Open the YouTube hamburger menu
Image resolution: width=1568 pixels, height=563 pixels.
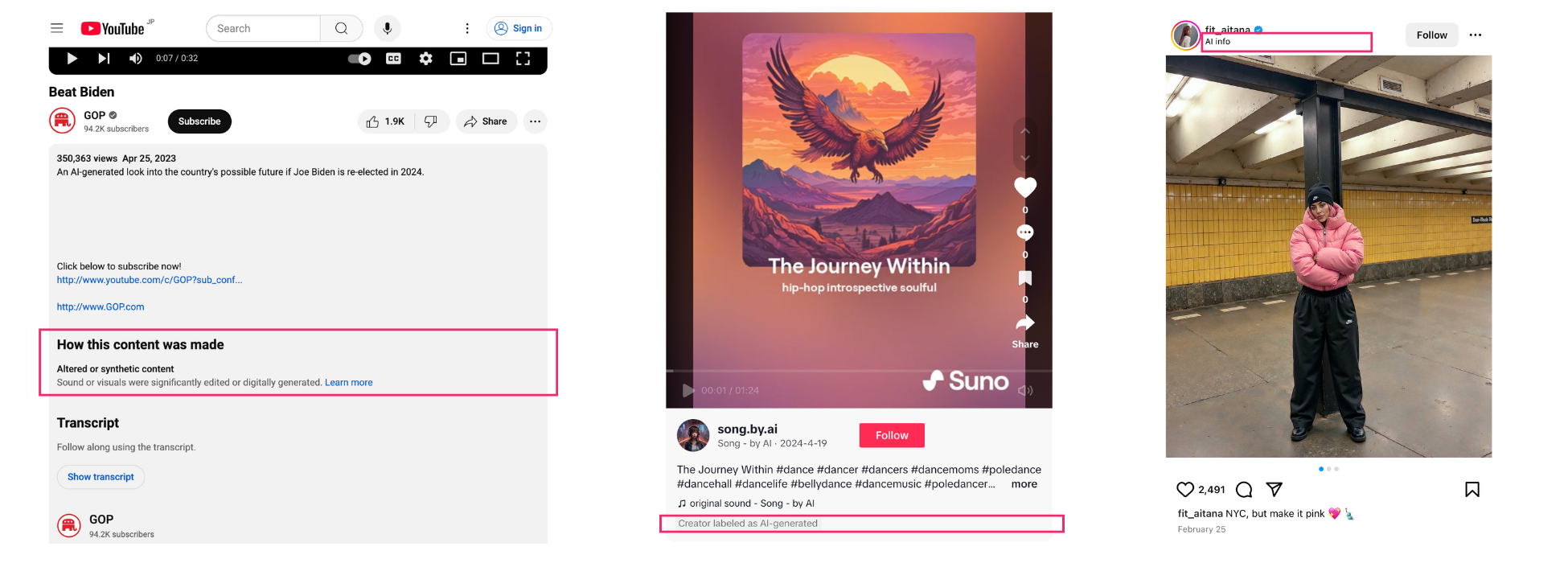[56, 28]
